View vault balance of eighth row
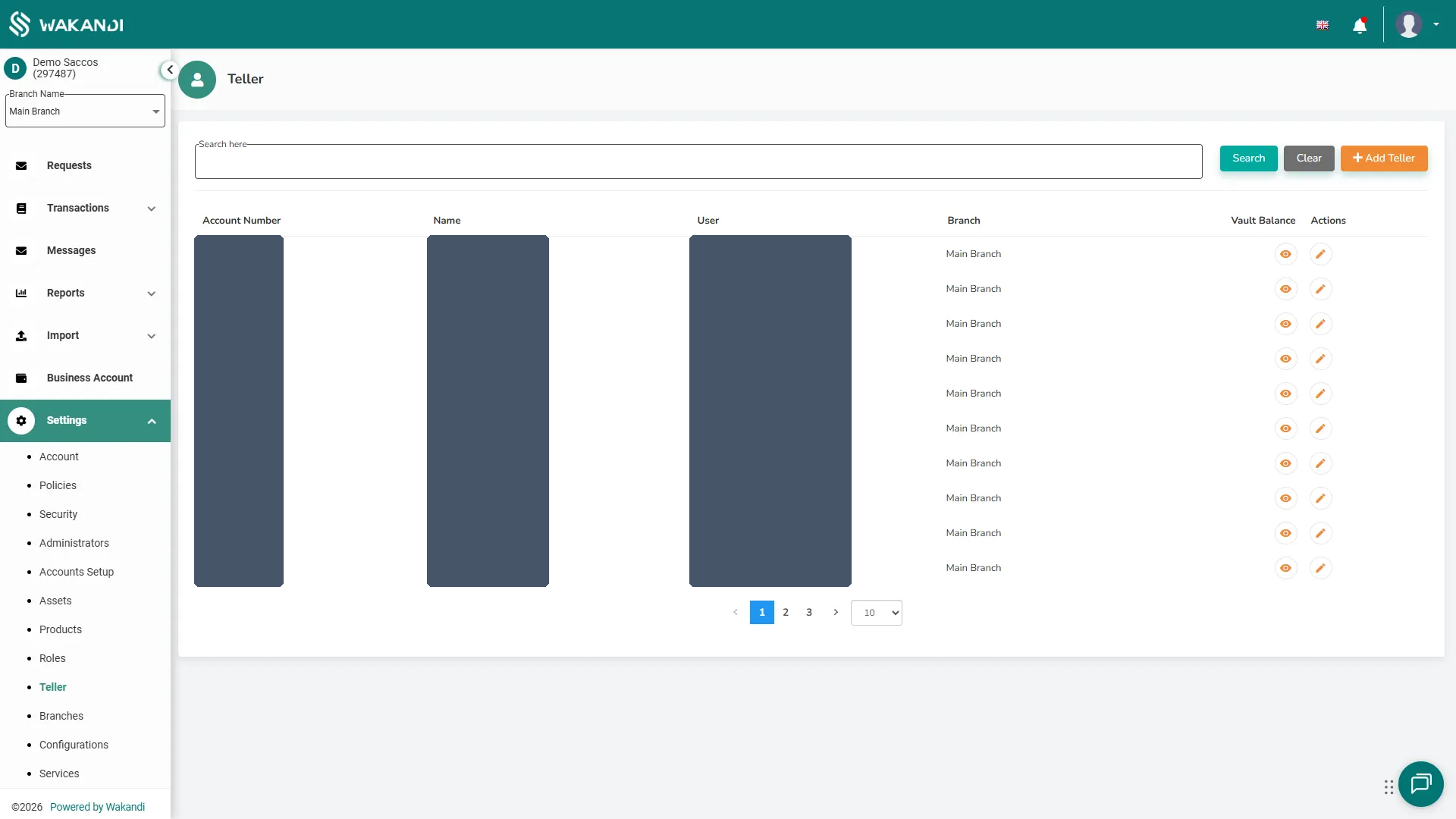 [1285, 498]
